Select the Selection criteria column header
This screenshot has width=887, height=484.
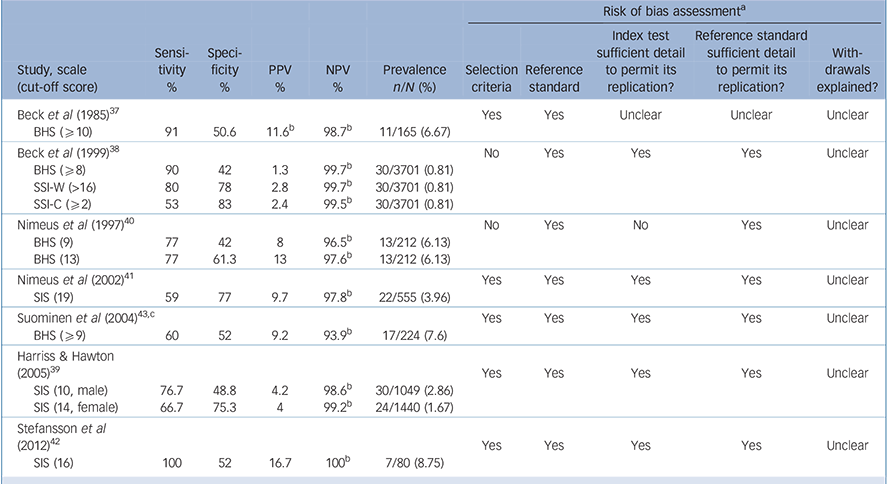pos(491,79)
